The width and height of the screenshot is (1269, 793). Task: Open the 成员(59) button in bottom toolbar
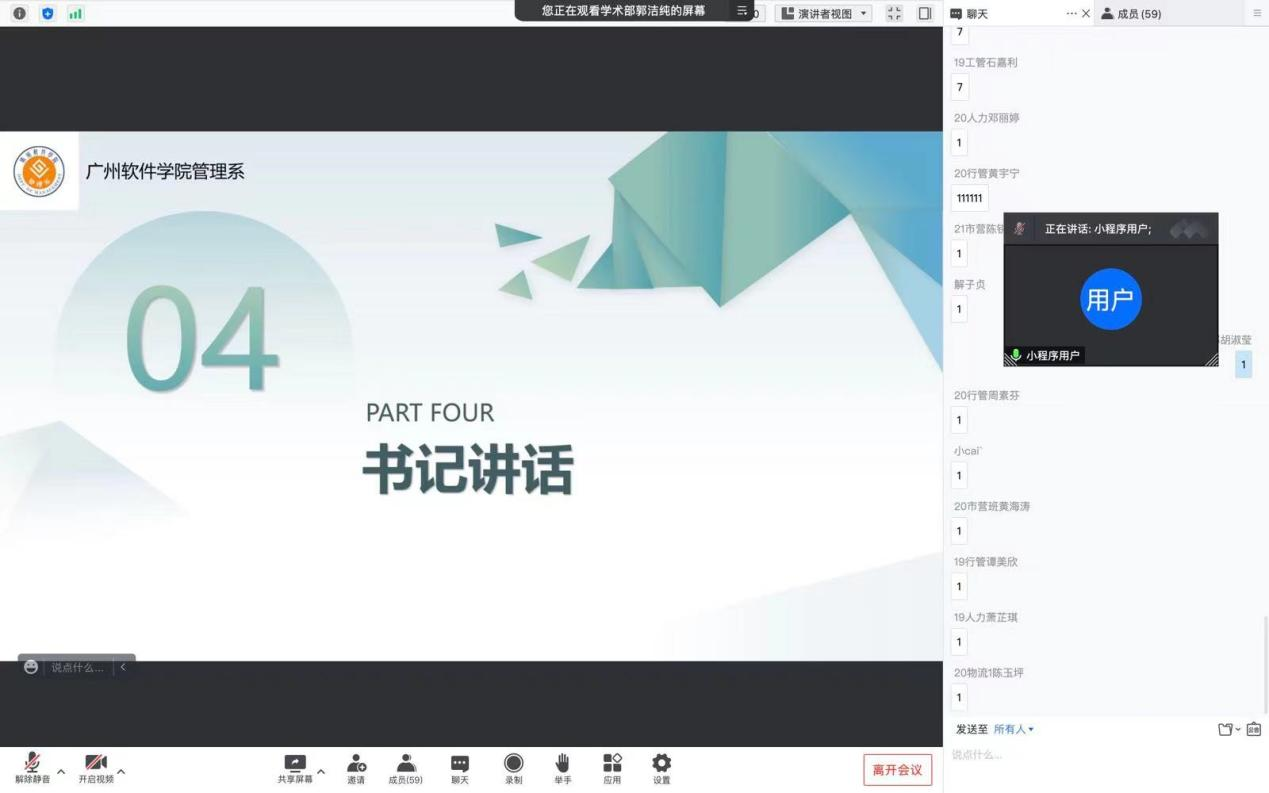[x=405, y=767]
